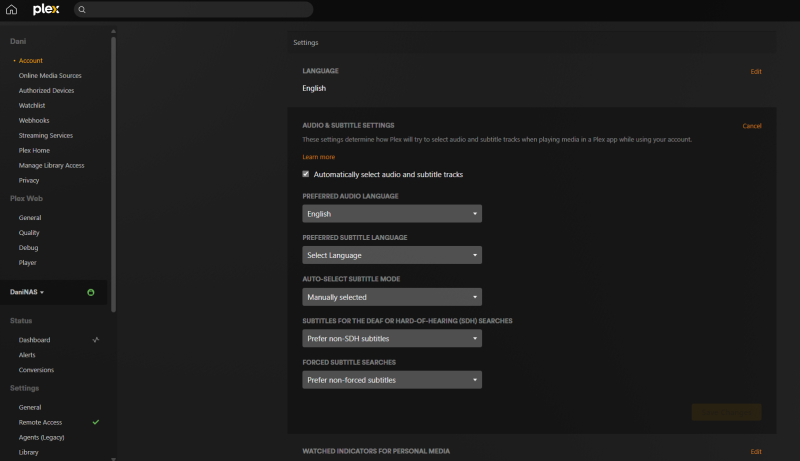Screen dimensions: 800x461
Task: Open Streaming Services settings
Action: [x=46, y=135]
